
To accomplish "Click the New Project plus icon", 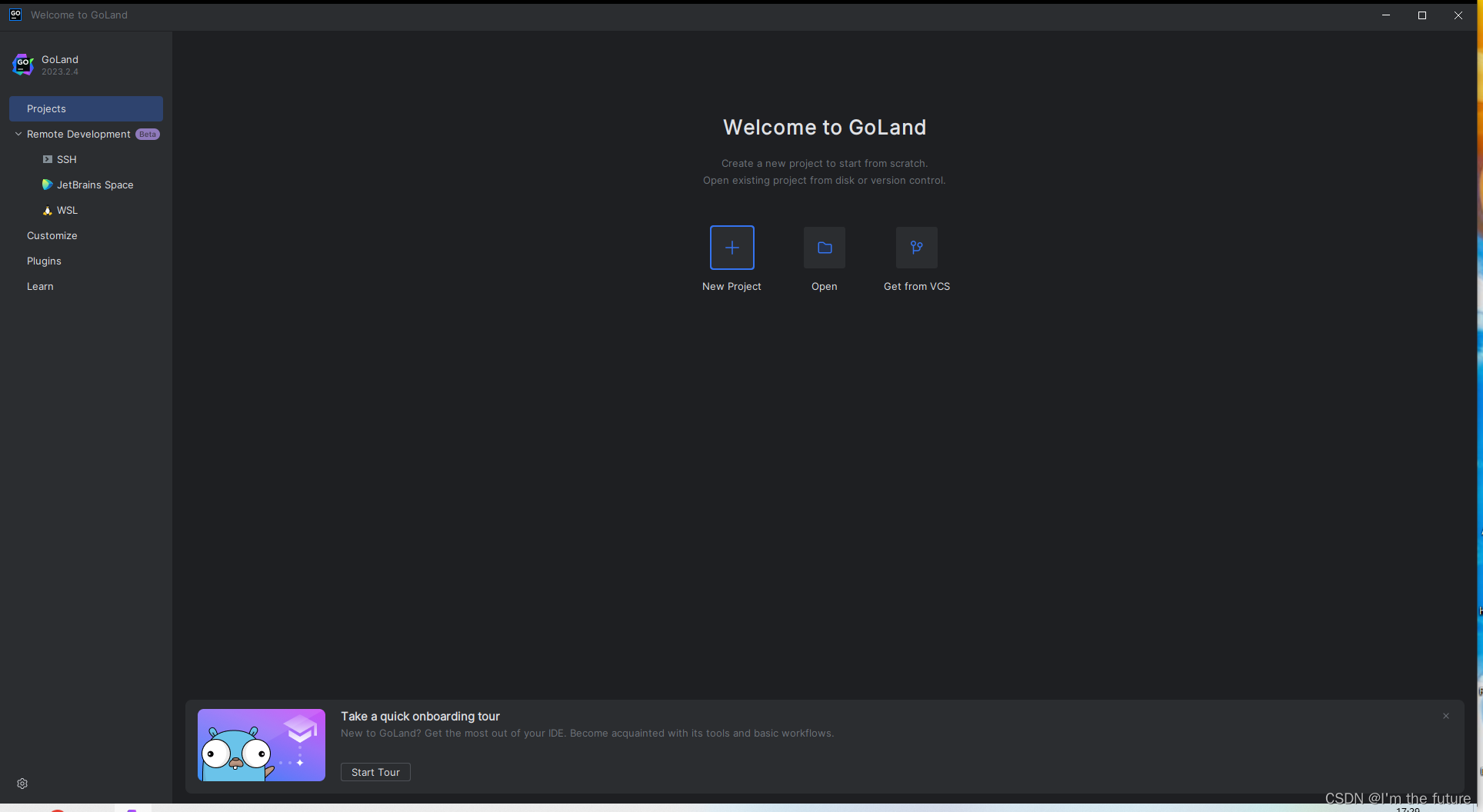I will [732, 248].
